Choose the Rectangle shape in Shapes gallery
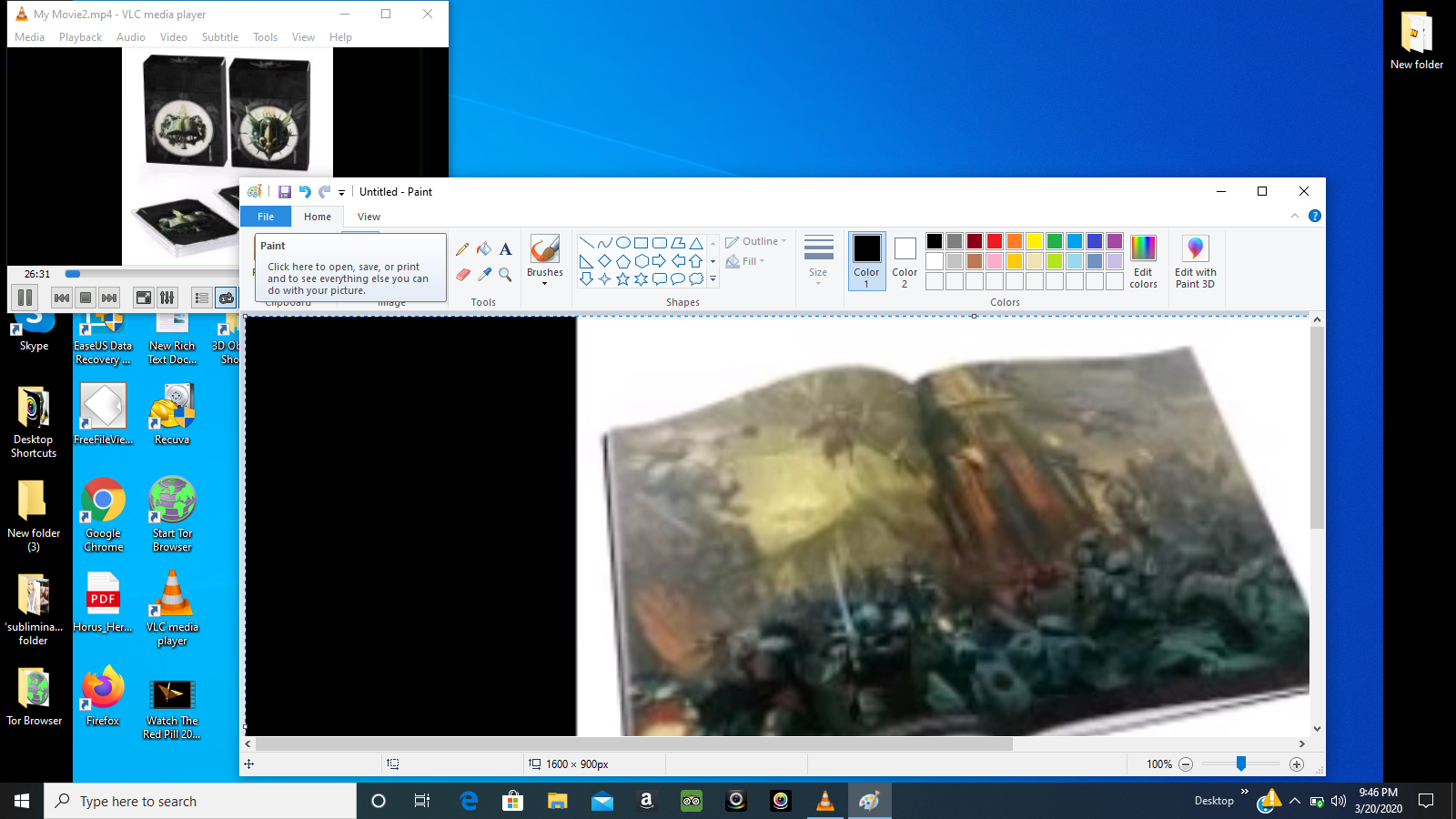Image resolution: width=1456 pixels, height=819 pixels. coord(642,243)
